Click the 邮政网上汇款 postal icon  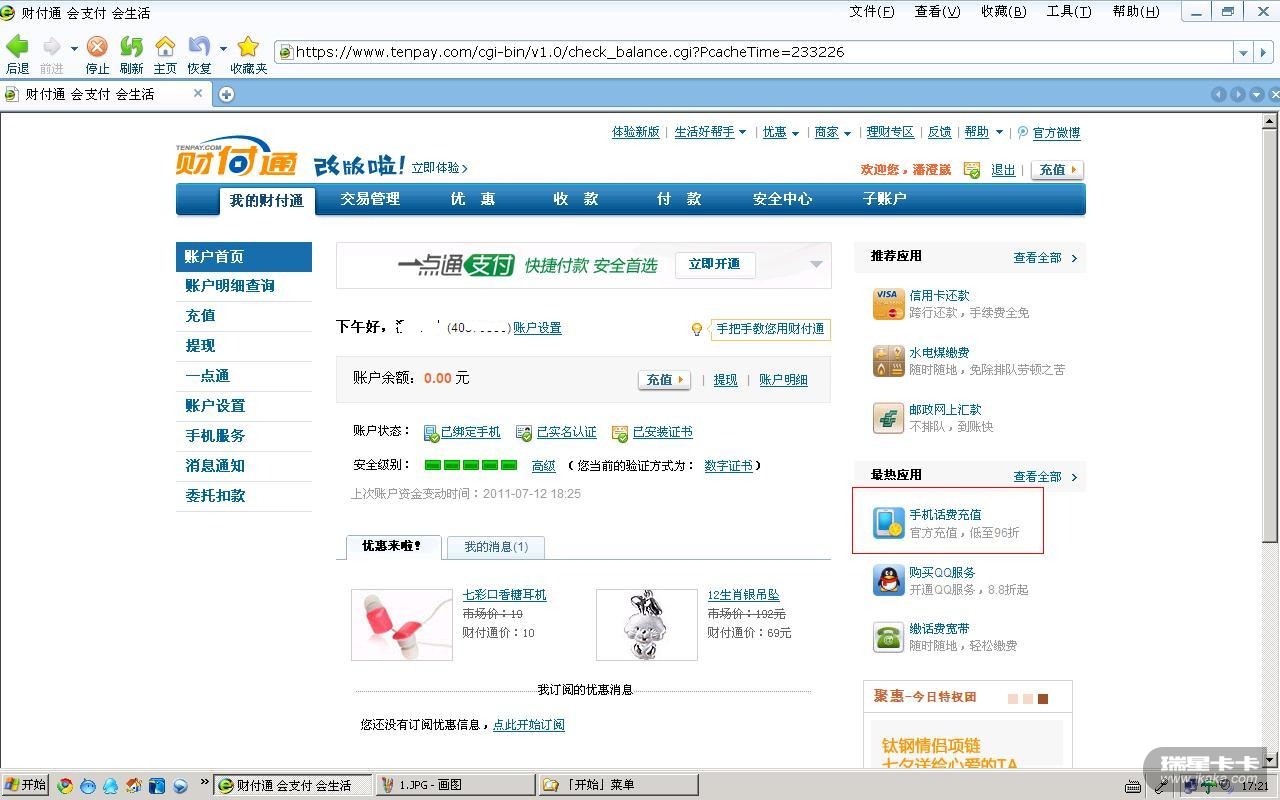888,418
